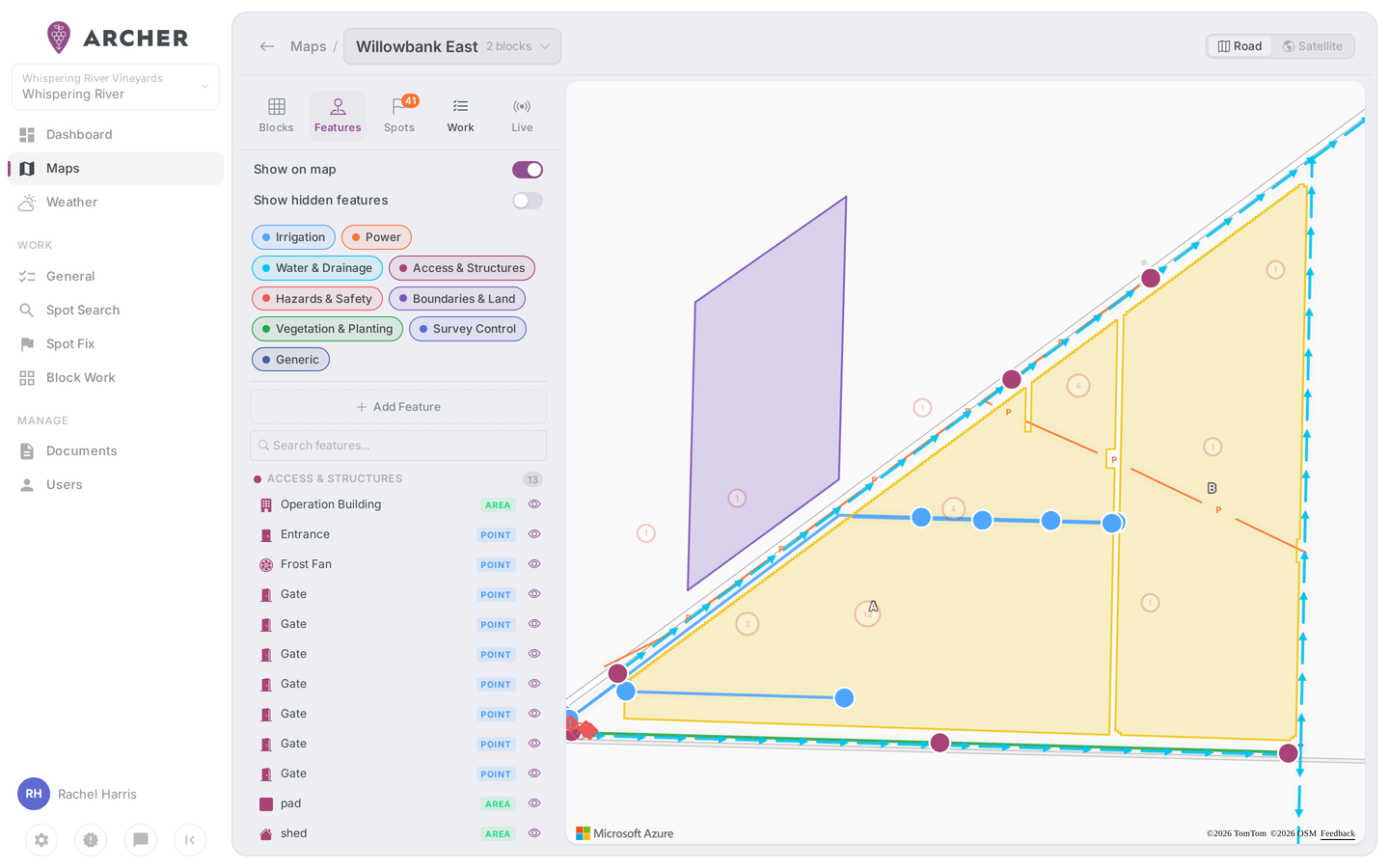Click the shed feature icon

click(x=266, y=834)
